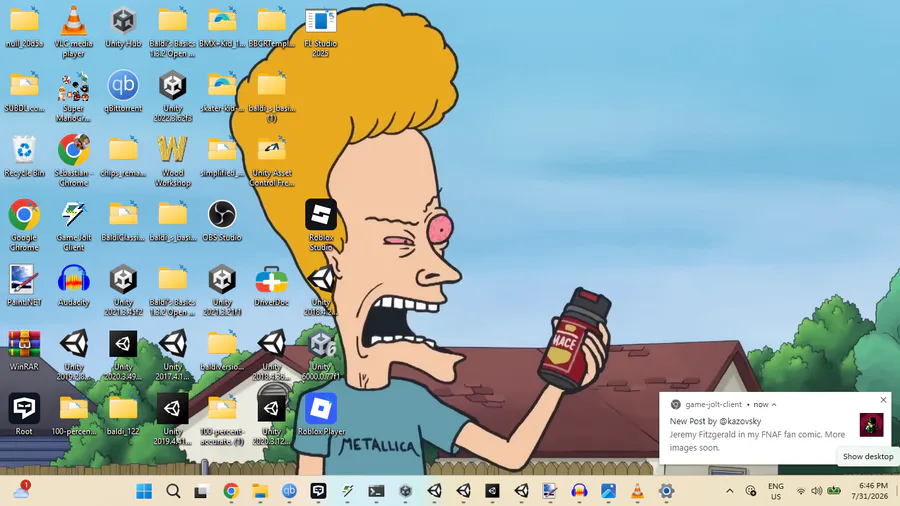Open Unity Hub desktop shortcut
The height and width of the screenshot is (506, 900).
pos(123,26)
